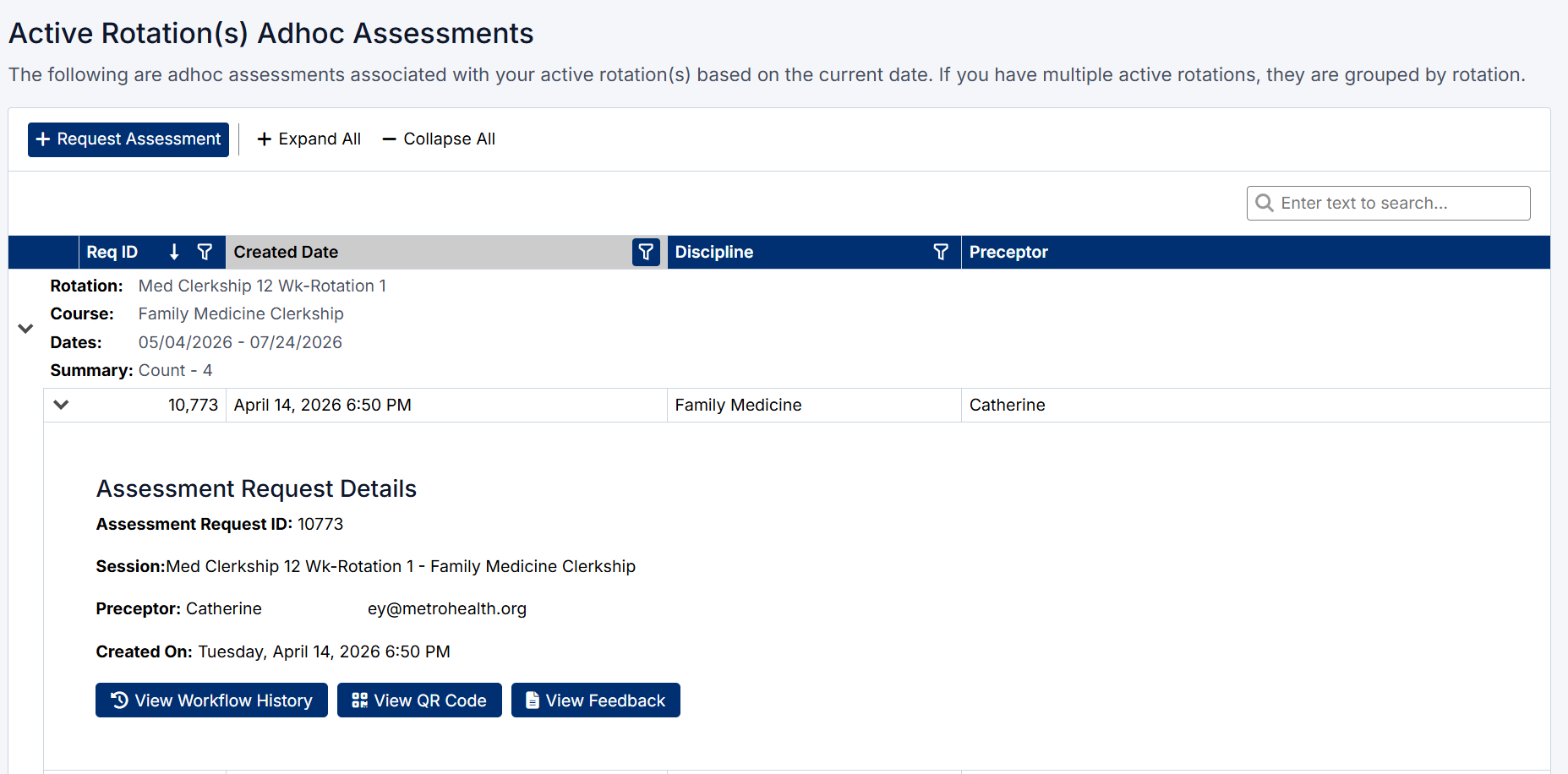The height and width of the screenshot is (774, 1568).
Task: Click the Request Assessment button
Action: pos(128,139)
